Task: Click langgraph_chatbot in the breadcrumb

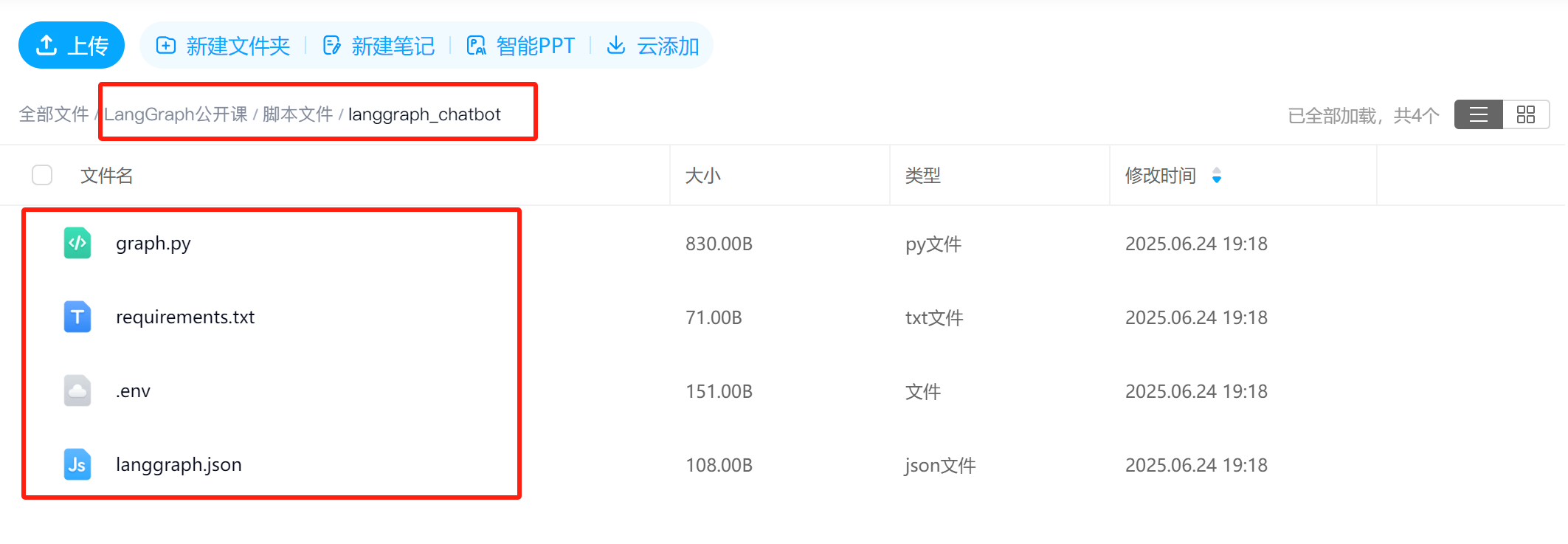Action: 424,114
